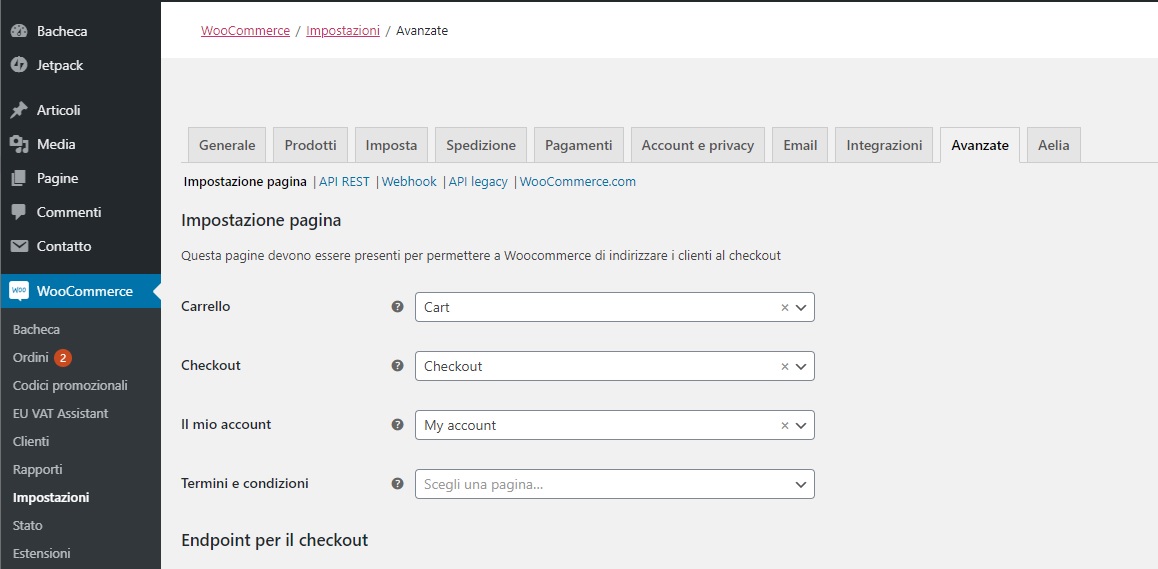This screenshot has height=569, width=1158.
Task: Open the Il mio account dropdown arrow
Action: pyautogui.click(x=801, y=426)
